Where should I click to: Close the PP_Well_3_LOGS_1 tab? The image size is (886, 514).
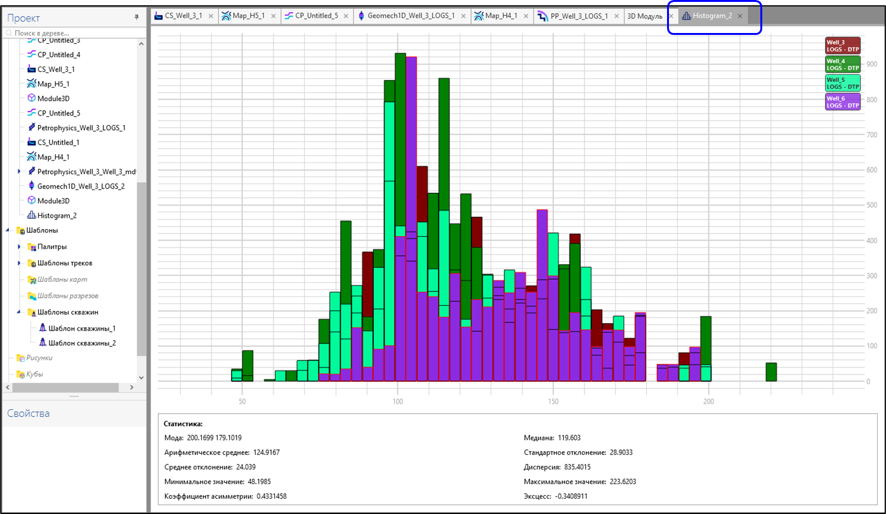(616, 16)
